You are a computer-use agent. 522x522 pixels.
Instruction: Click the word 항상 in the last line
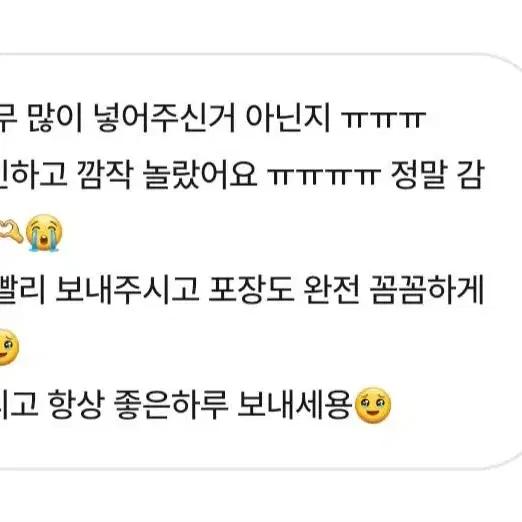[75, 404]
